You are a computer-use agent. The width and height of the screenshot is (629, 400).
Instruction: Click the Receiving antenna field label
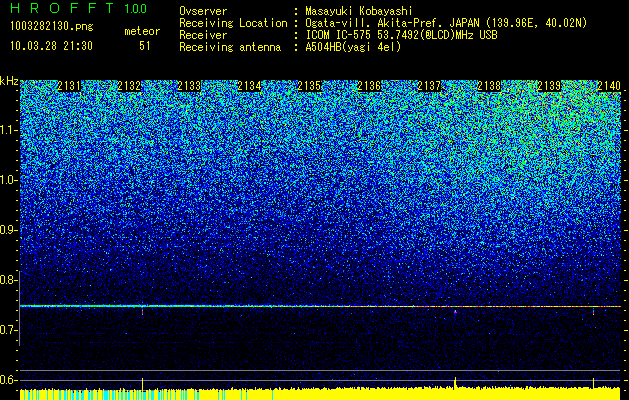pyautogui.click(x=230, y=47)
